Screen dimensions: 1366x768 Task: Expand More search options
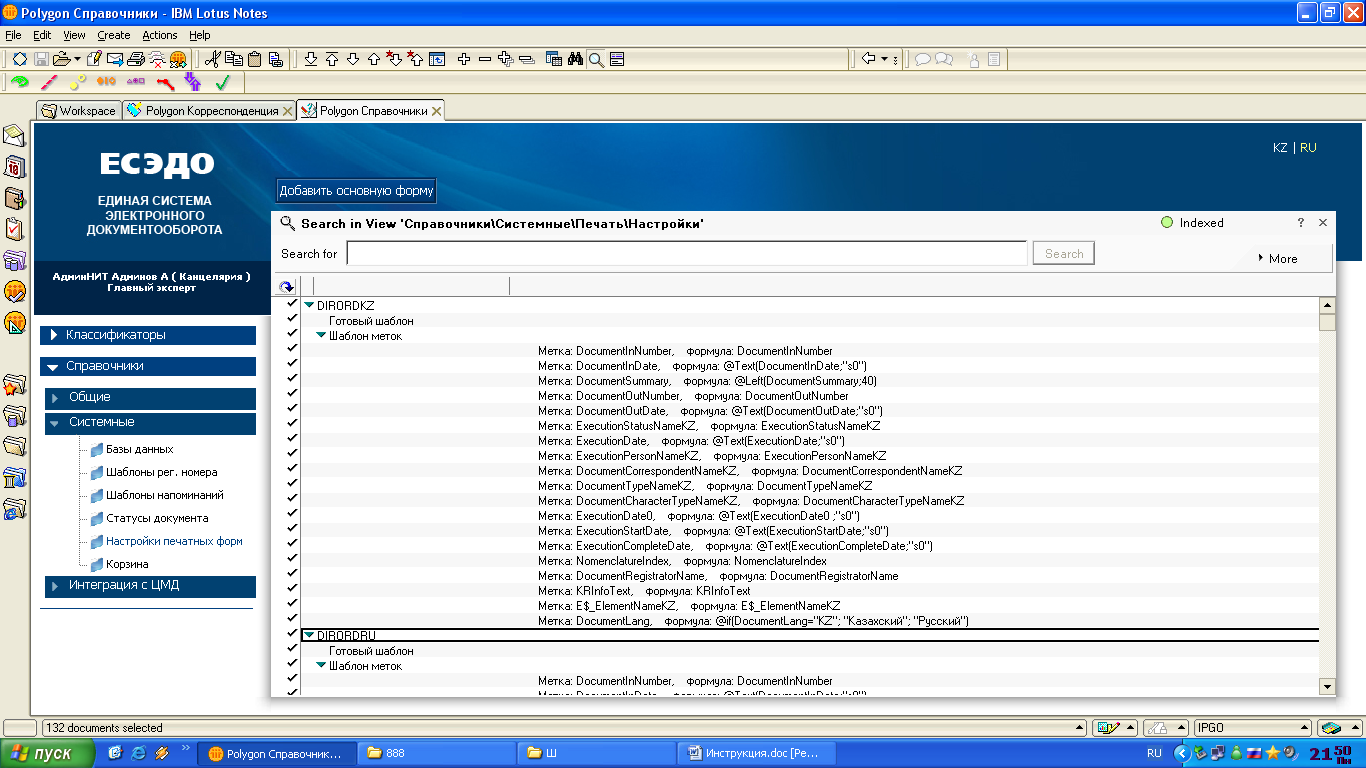1277,258
